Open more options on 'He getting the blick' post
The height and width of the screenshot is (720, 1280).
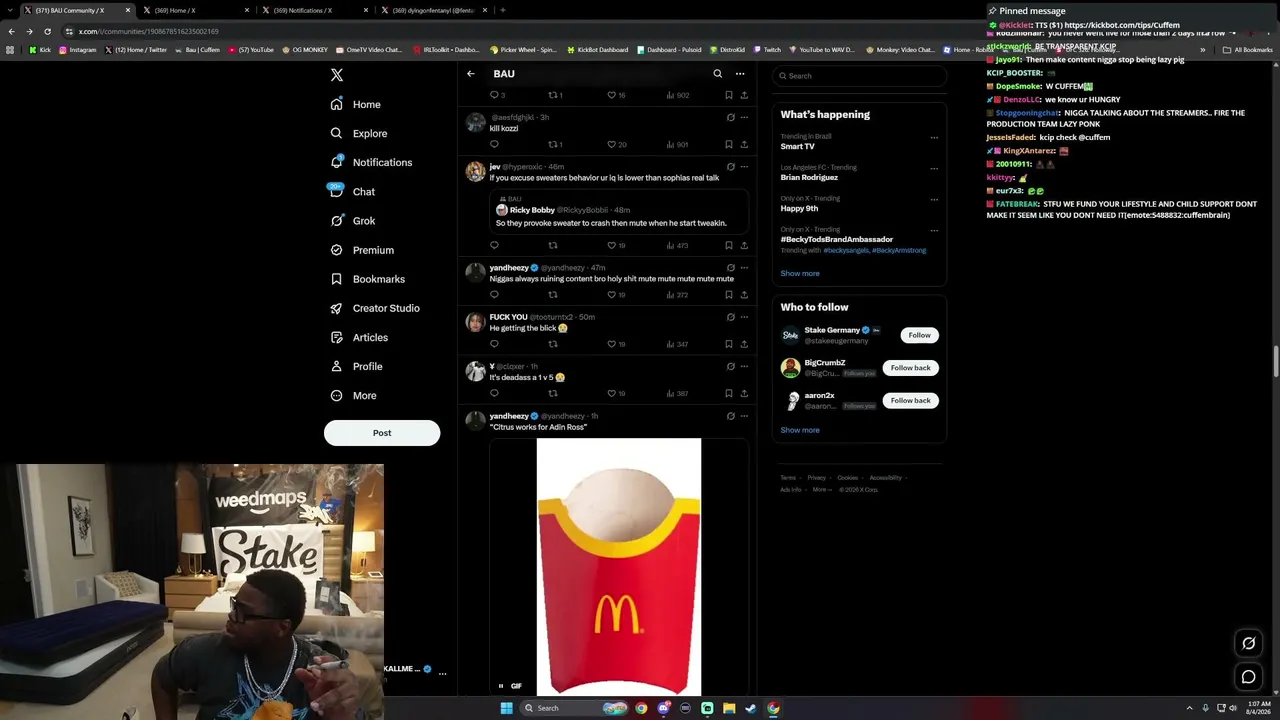(744, 317)
